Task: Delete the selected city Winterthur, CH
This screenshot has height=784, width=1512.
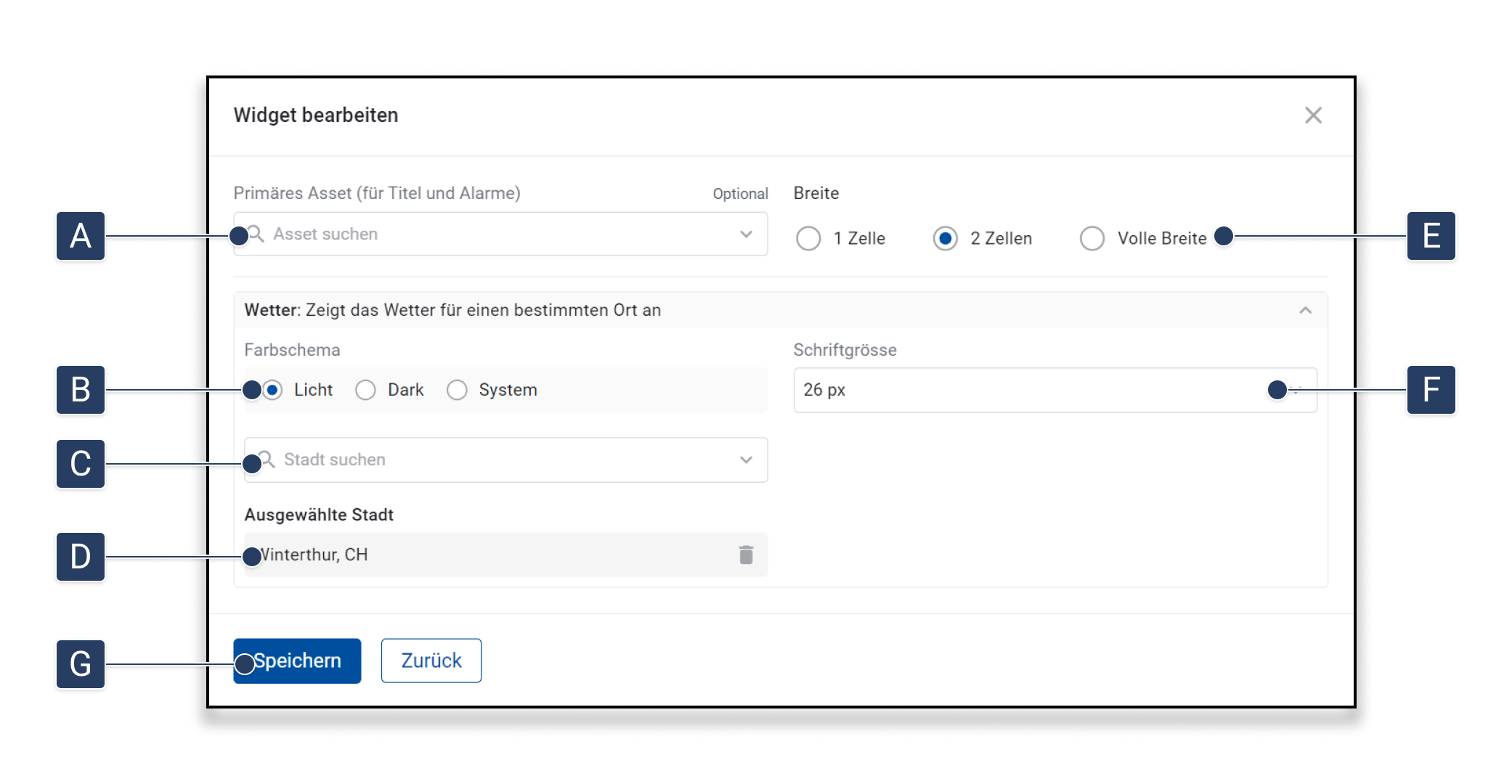Action: 746,555
